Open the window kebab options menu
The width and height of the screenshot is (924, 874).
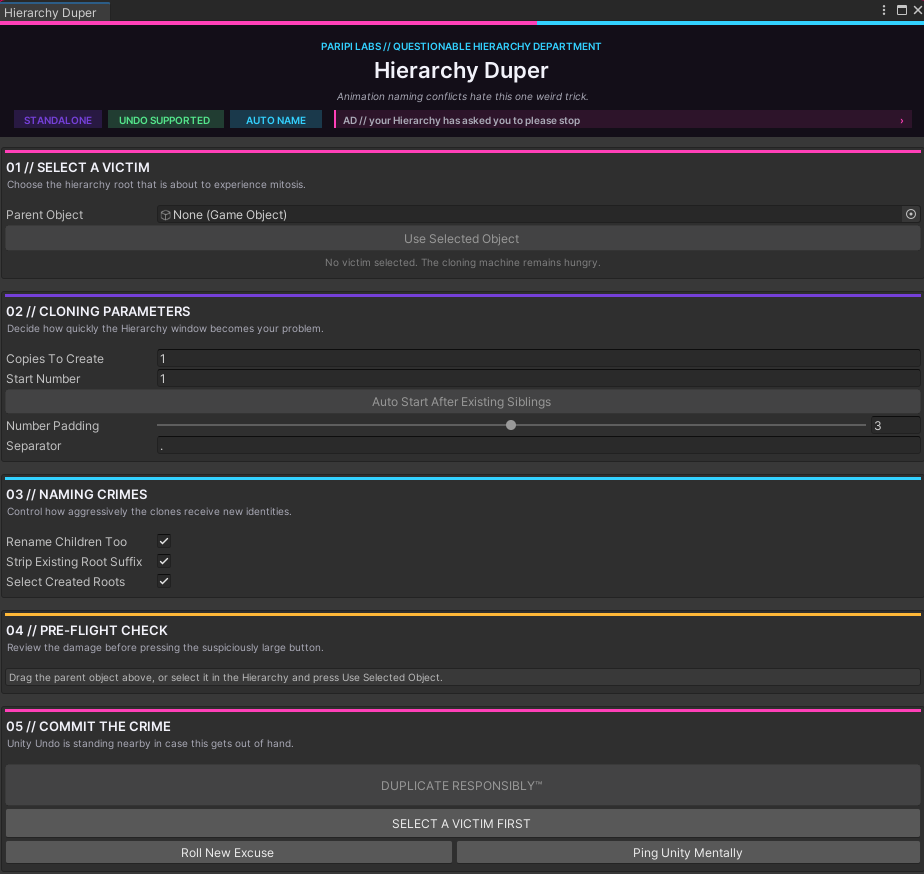pos(883,10)
